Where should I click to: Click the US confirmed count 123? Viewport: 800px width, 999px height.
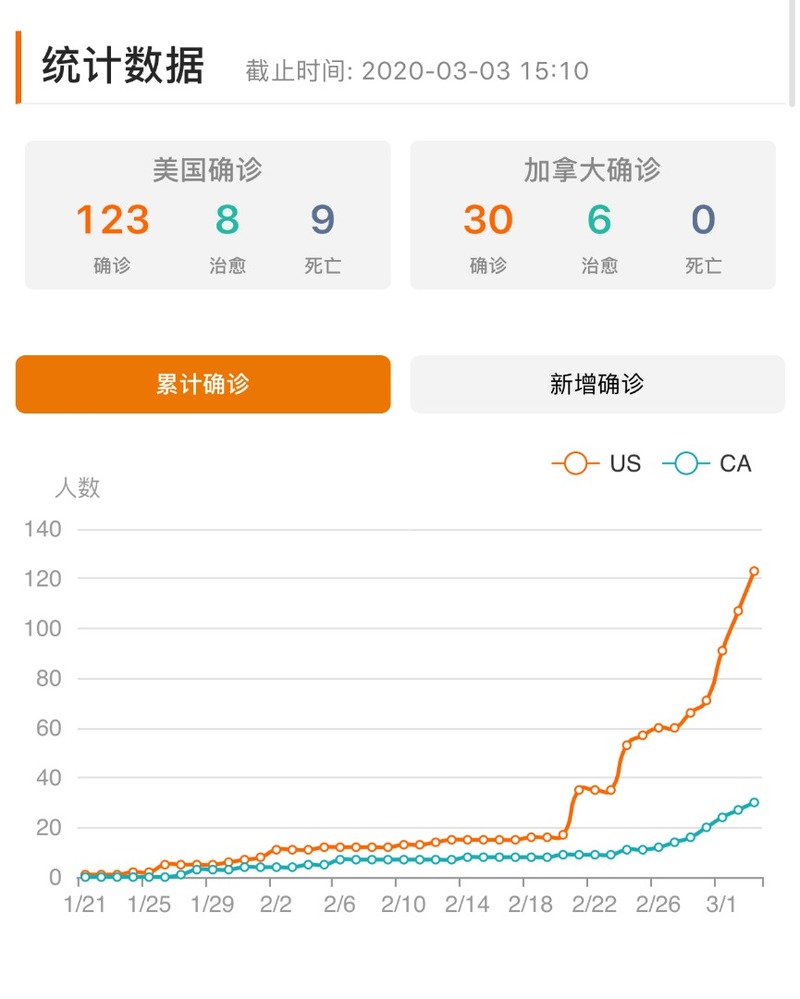tap(112, 220)
